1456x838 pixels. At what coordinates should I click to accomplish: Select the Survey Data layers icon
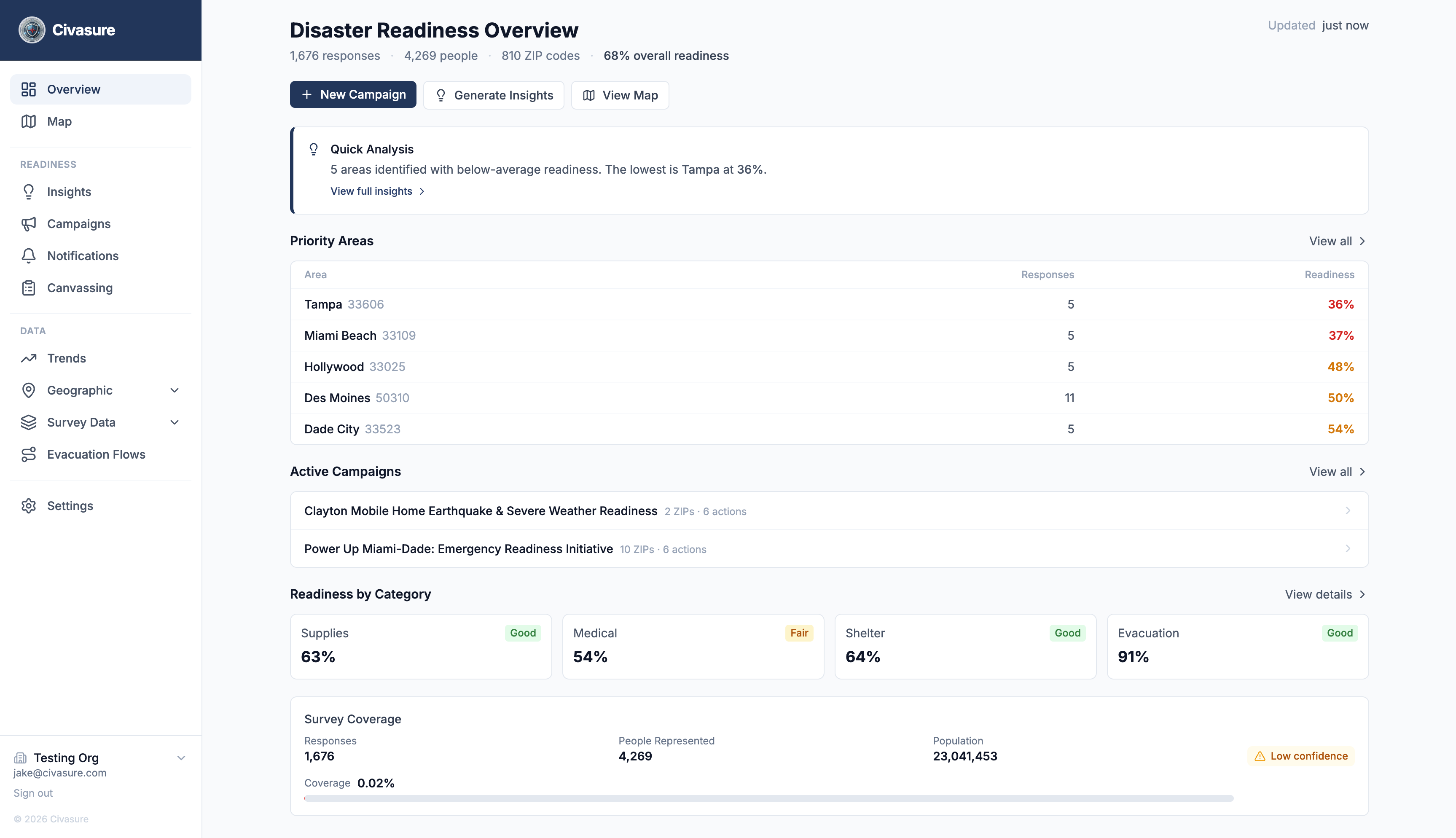(30, 422)
